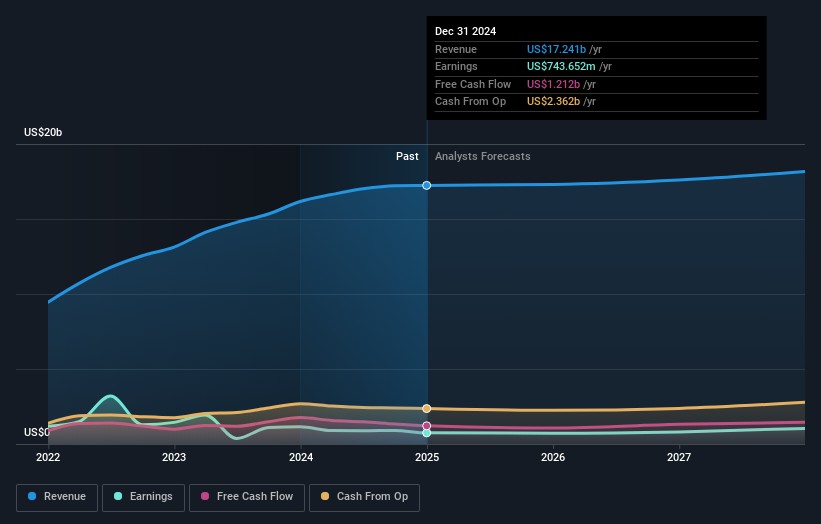Select 2027 on the time axis

679,458
